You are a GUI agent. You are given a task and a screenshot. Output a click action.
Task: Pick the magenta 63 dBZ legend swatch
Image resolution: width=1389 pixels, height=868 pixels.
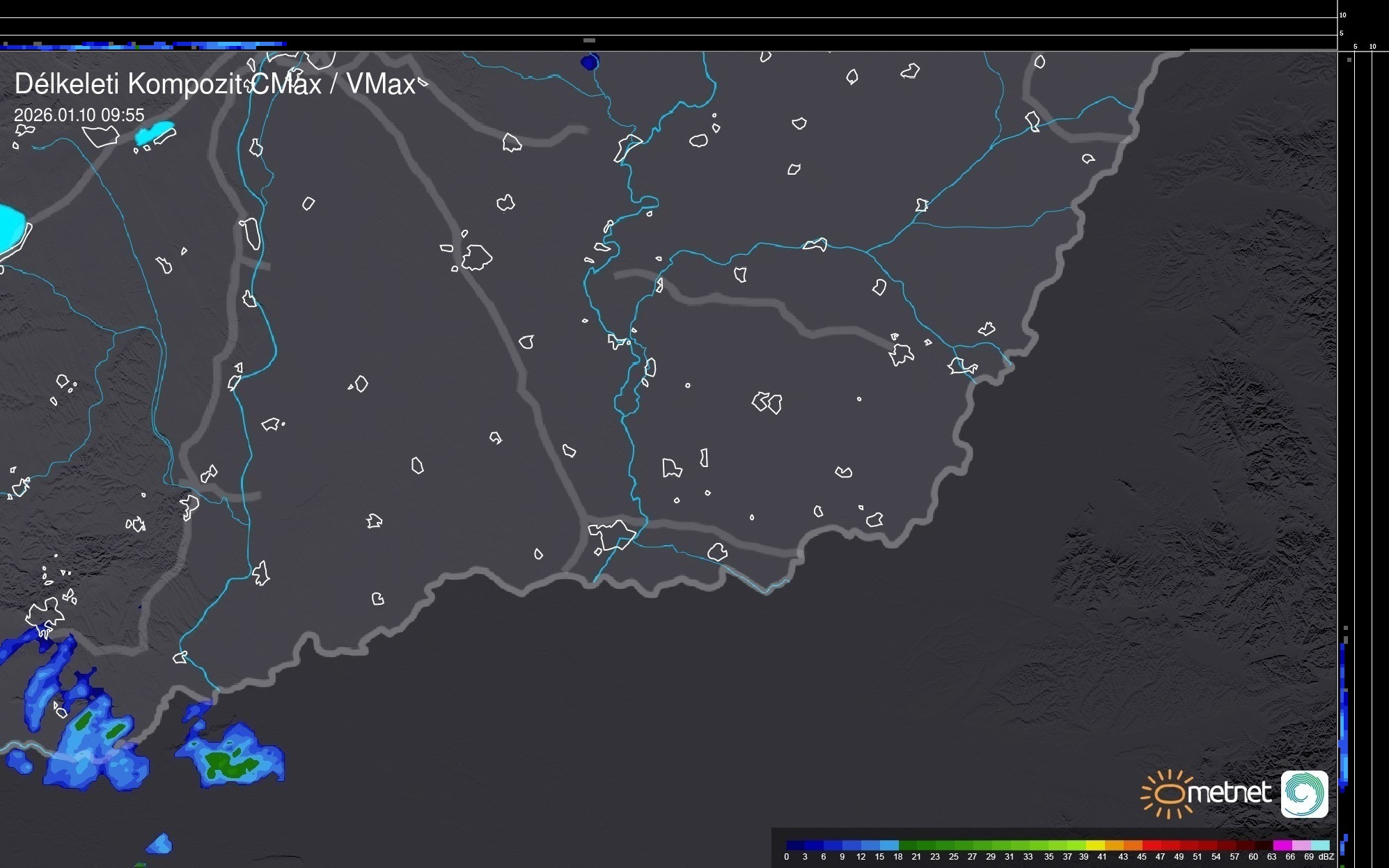coord(1282,845)
